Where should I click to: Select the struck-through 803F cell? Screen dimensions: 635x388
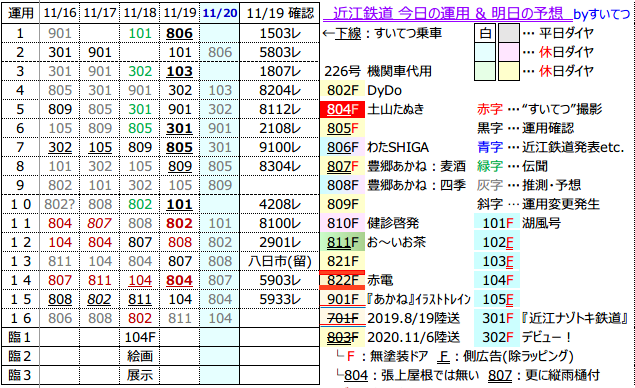pos(343,337)
